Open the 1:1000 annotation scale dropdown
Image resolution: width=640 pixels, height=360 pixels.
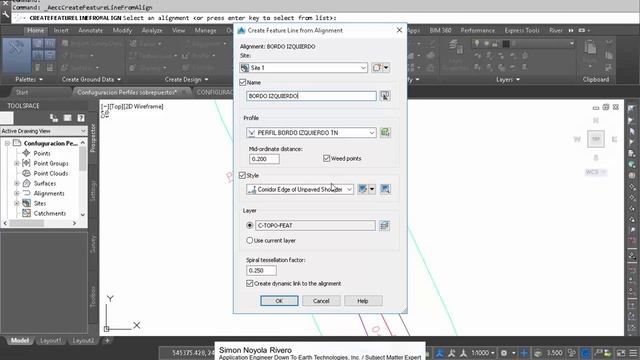[483, 353]
